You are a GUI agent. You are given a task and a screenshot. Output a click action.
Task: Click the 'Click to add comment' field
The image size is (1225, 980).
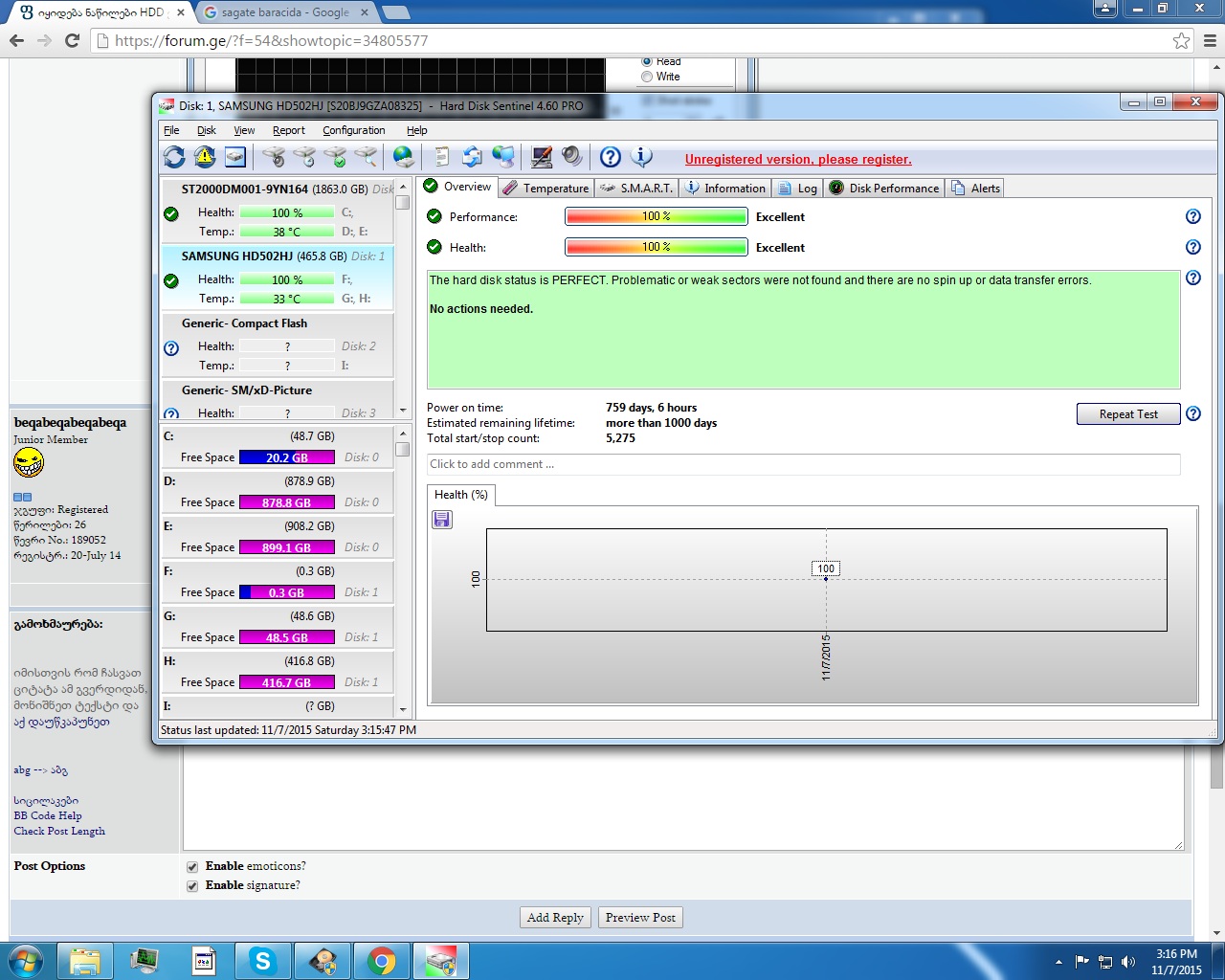(804, 464)
